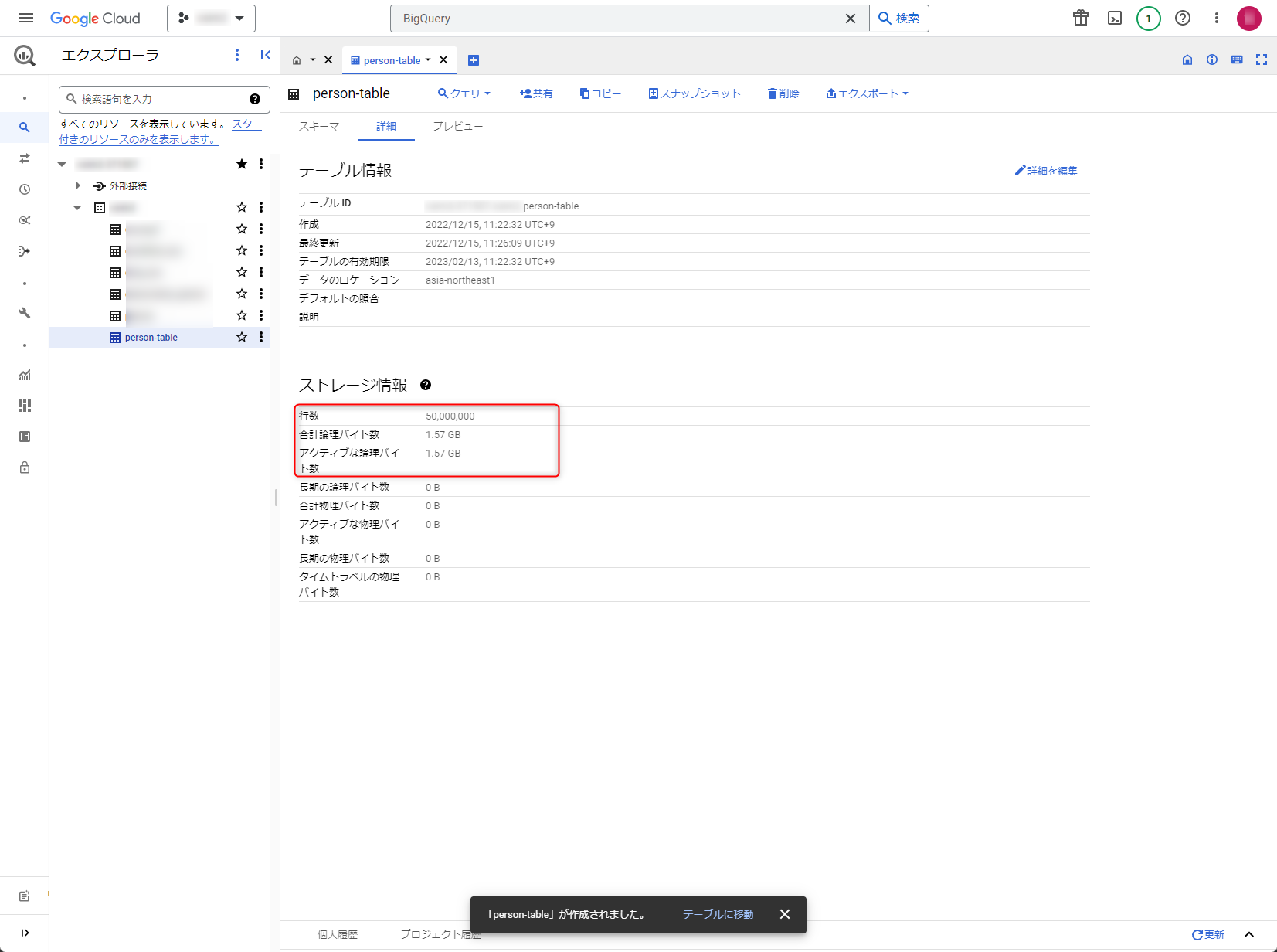Open the monitoring chart sidebar icon
This screenshot has width=1277, height=952.
25,375
